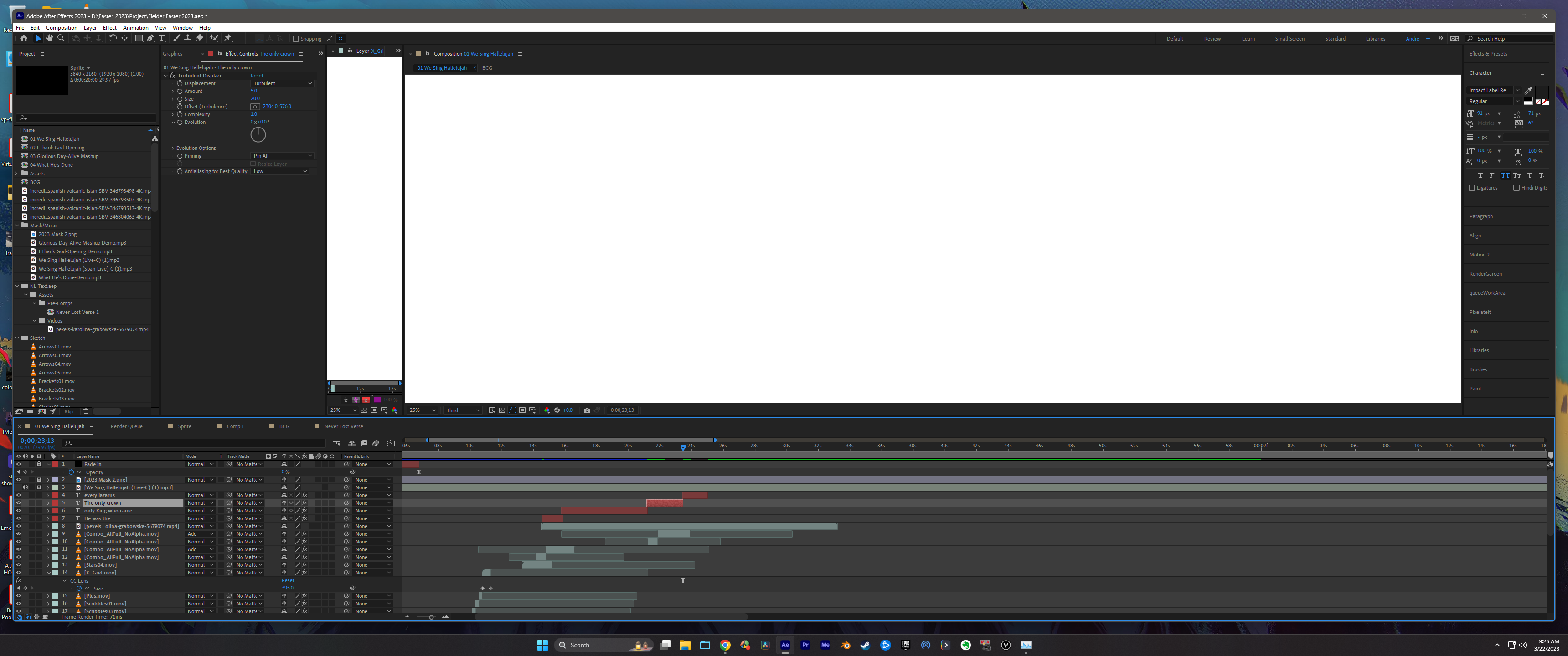Open the Animation menu

(136, 28)
